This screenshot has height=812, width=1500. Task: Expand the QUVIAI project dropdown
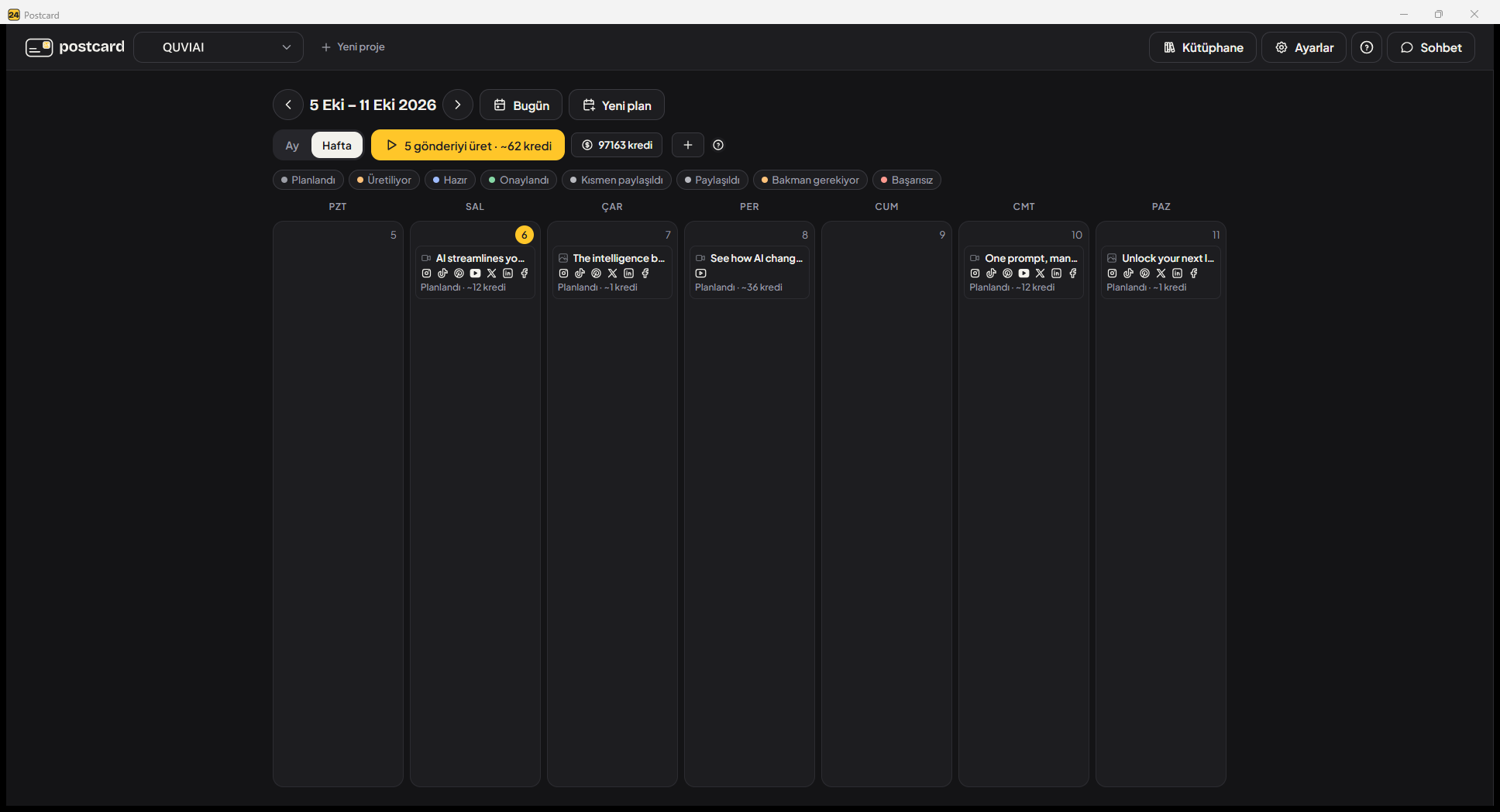click(218, 47)
